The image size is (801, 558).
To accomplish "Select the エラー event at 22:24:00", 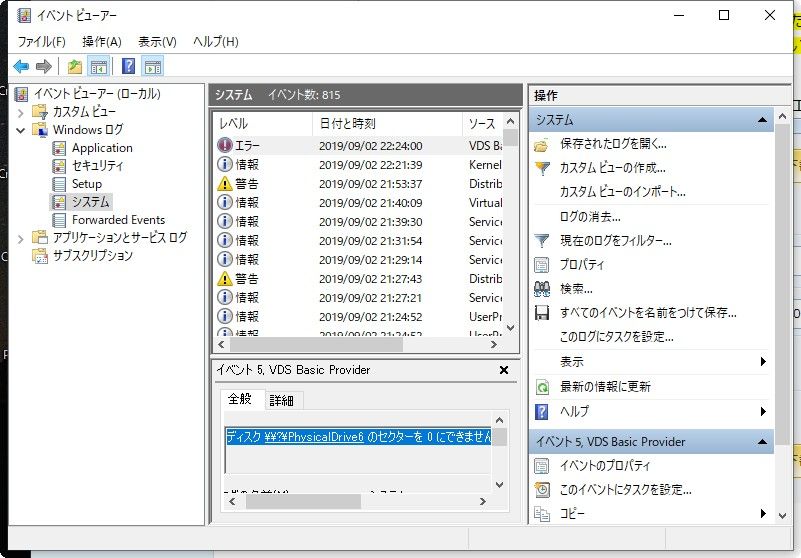I will pos(359,146).
